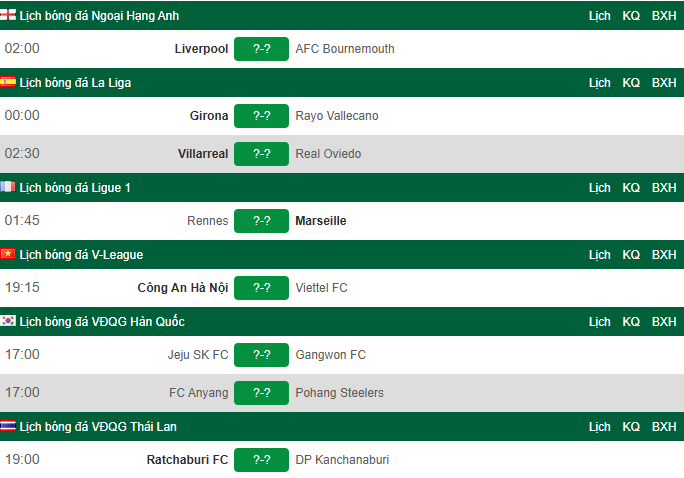
Task: Open Girona vs Rayo Vallecano score box
Action: click(x=261, y=116)
